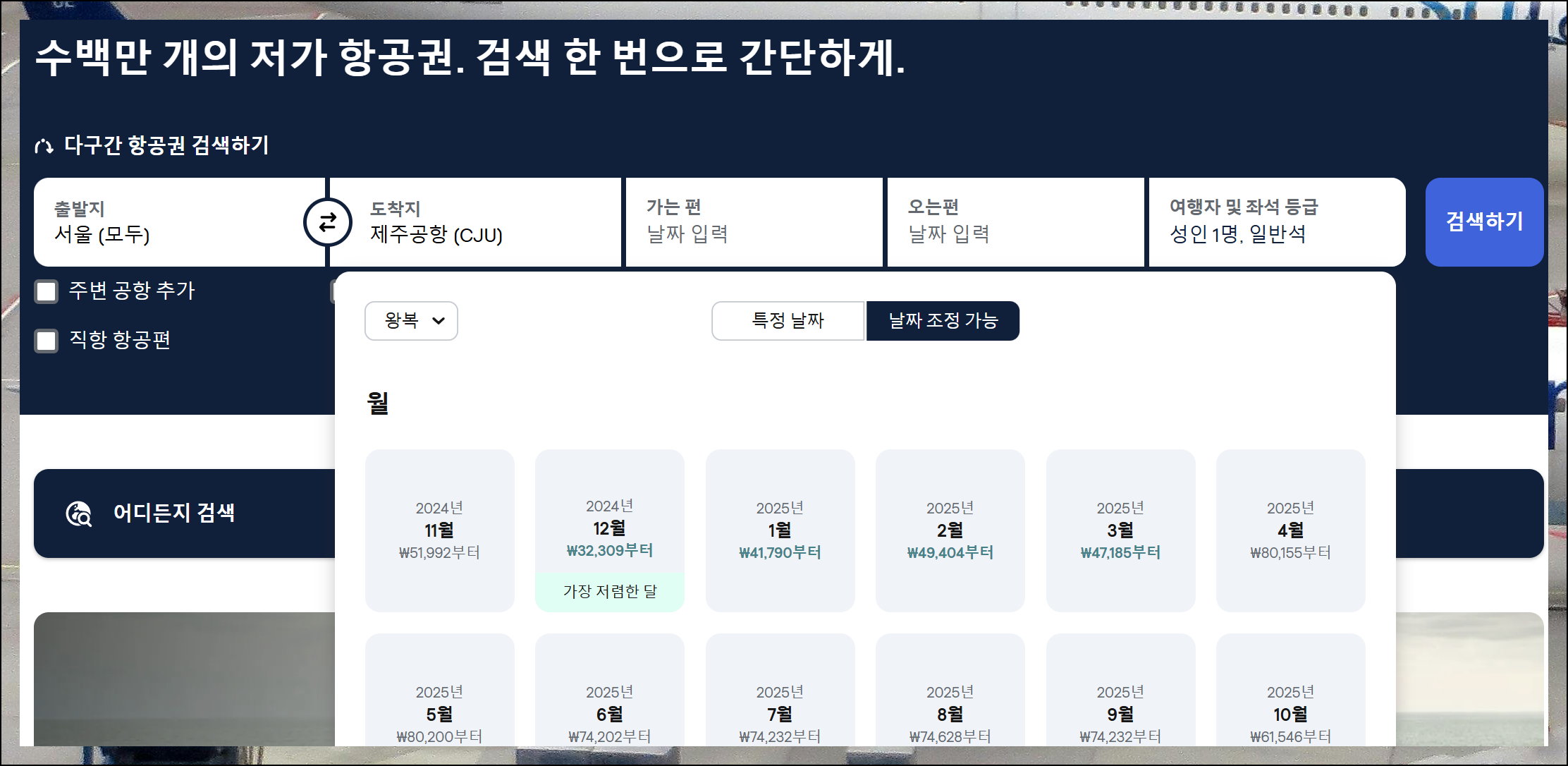This screenshot has height=766, width=1568.
Task: Click the swap origin and destination icon
Action: pos(327,223)
